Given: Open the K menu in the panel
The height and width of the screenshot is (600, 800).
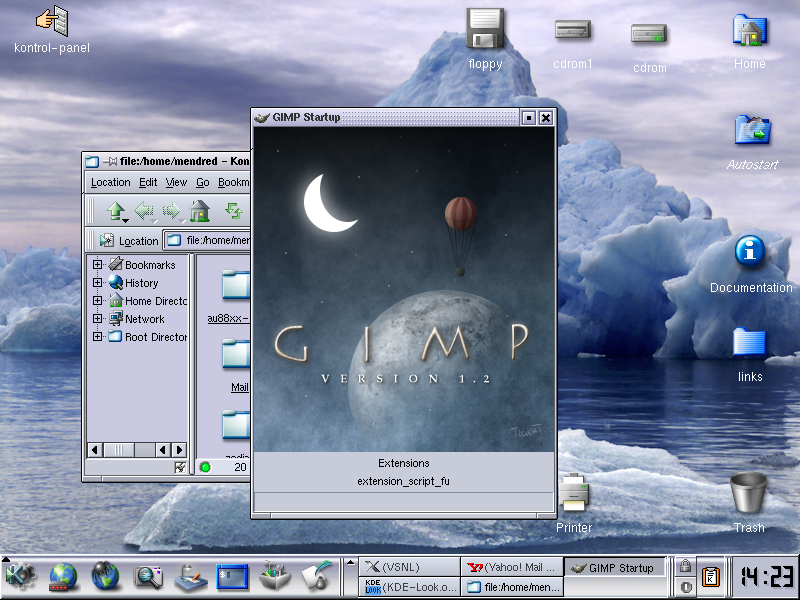Looking at the screenshot, I should click(20, 577).
